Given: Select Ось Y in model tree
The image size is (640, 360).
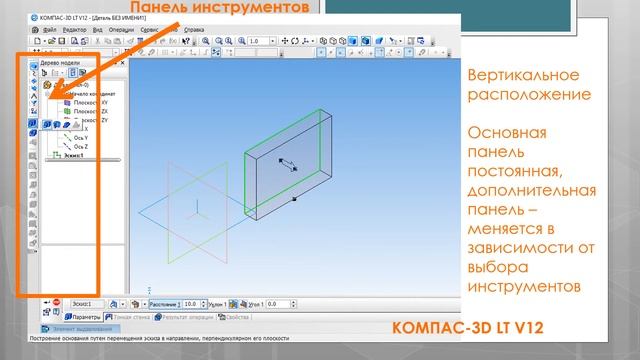Looking at the screenshot, I should tap(76, 138).
